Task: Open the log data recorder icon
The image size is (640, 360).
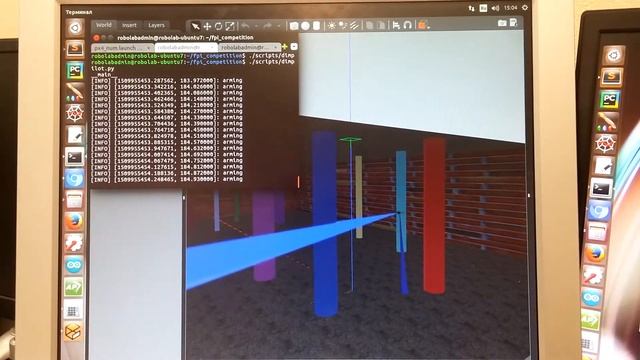Action: pos(513,22)
